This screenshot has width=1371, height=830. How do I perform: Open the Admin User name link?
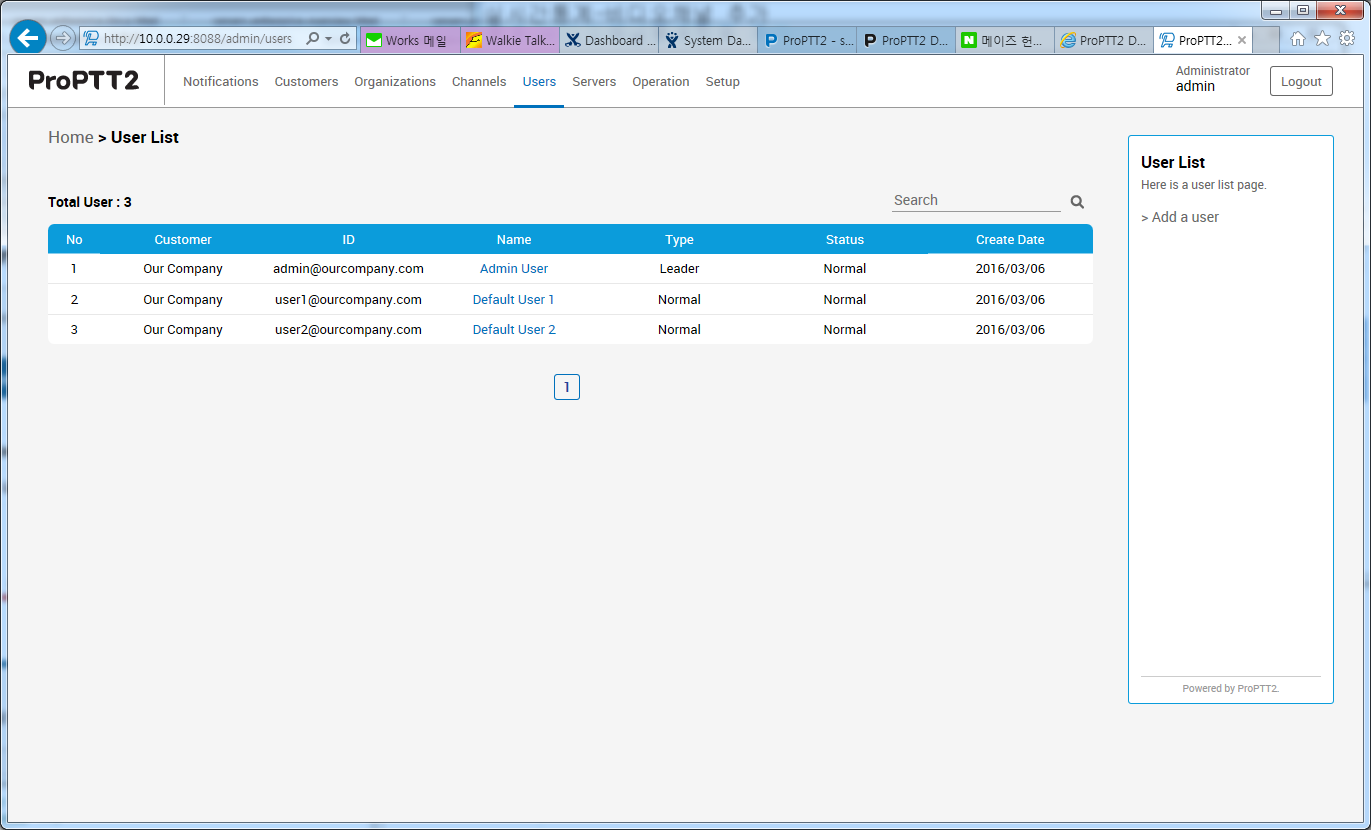pyautogui.click(x=514, y=269)
